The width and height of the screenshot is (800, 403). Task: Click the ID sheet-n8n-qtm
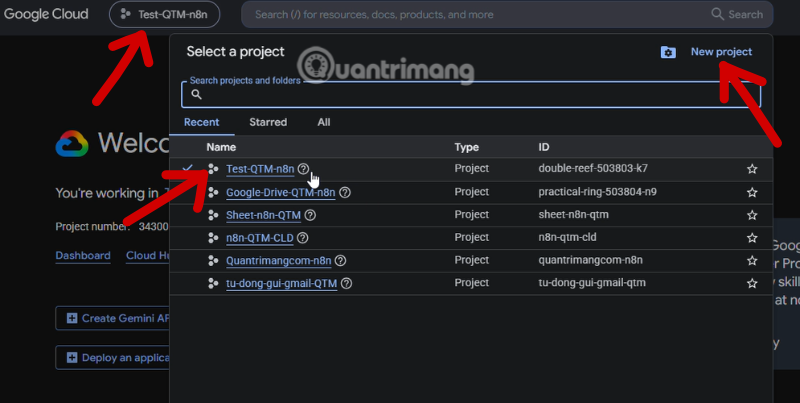click(x=573, y=215)
